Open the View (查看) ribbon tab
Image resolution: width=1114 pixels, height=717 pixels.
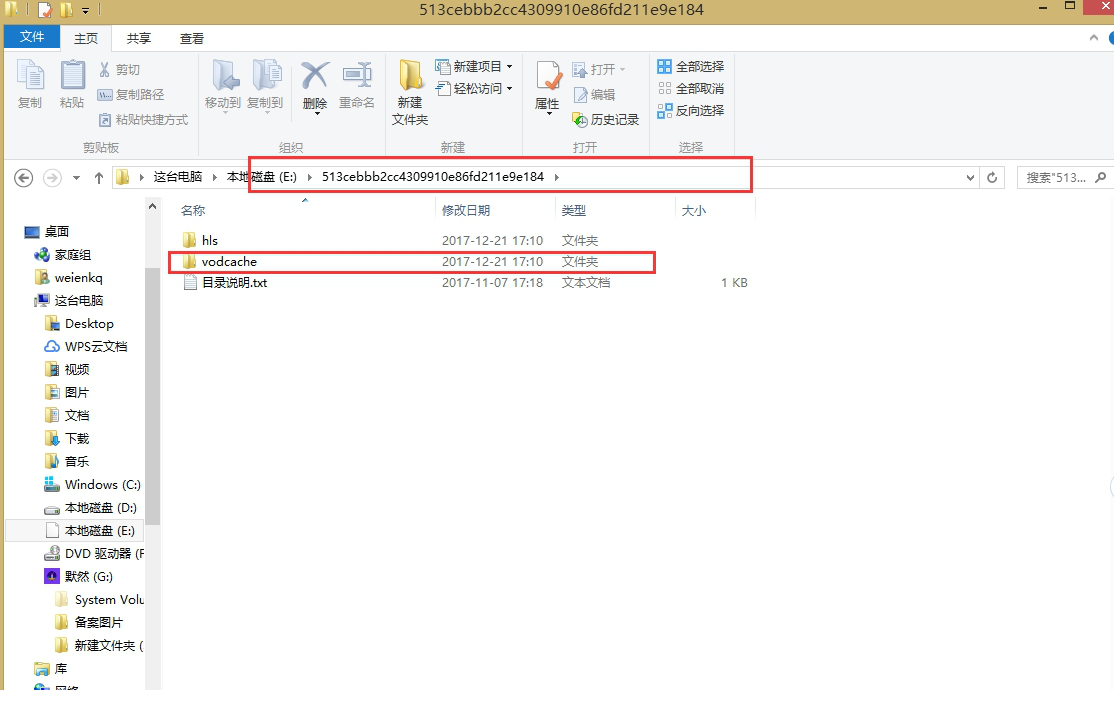192,38
